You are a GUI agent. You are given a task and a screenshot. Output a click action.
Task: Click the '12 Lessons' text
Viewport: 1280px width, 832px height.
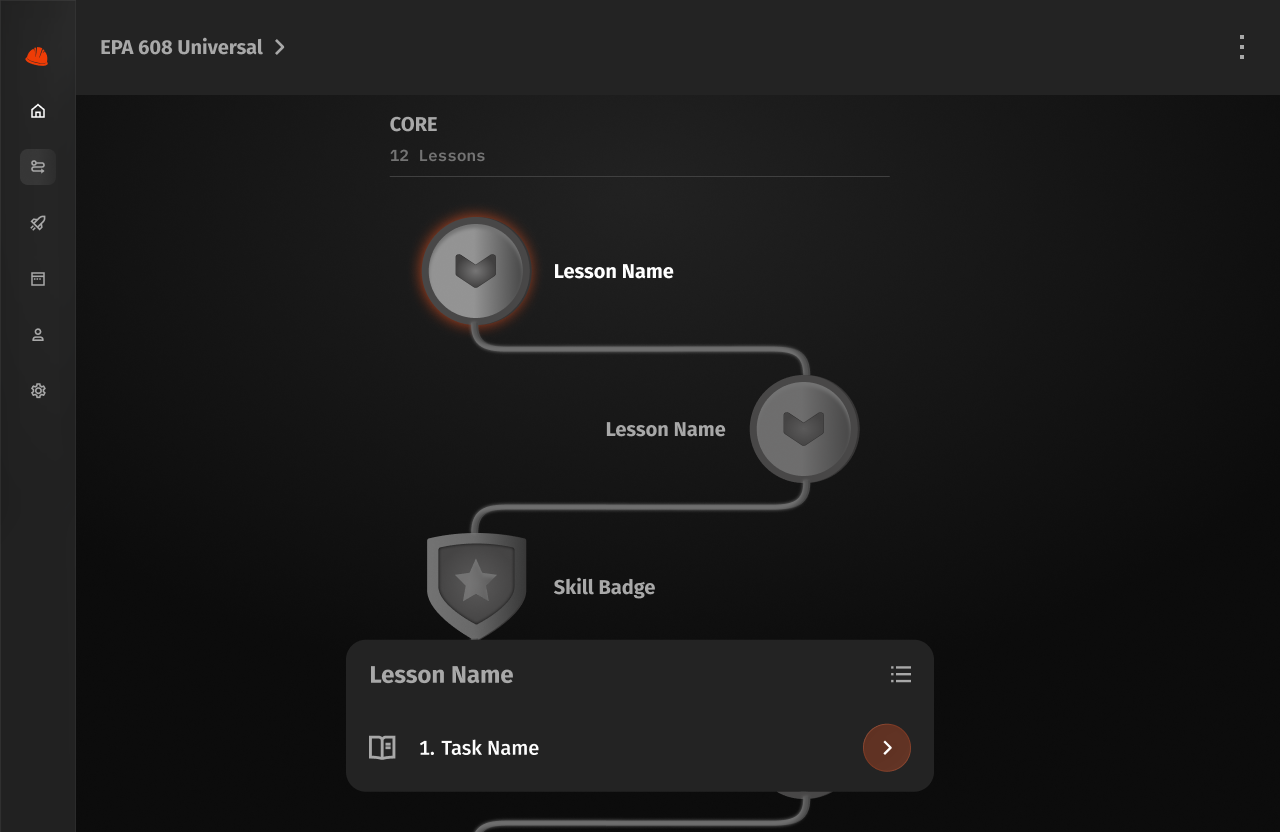pyautogui.click(x=437, y=156)
